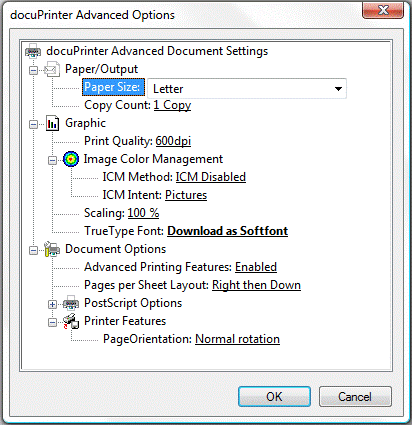Click the Paper/Output page icon

[52, 69]
